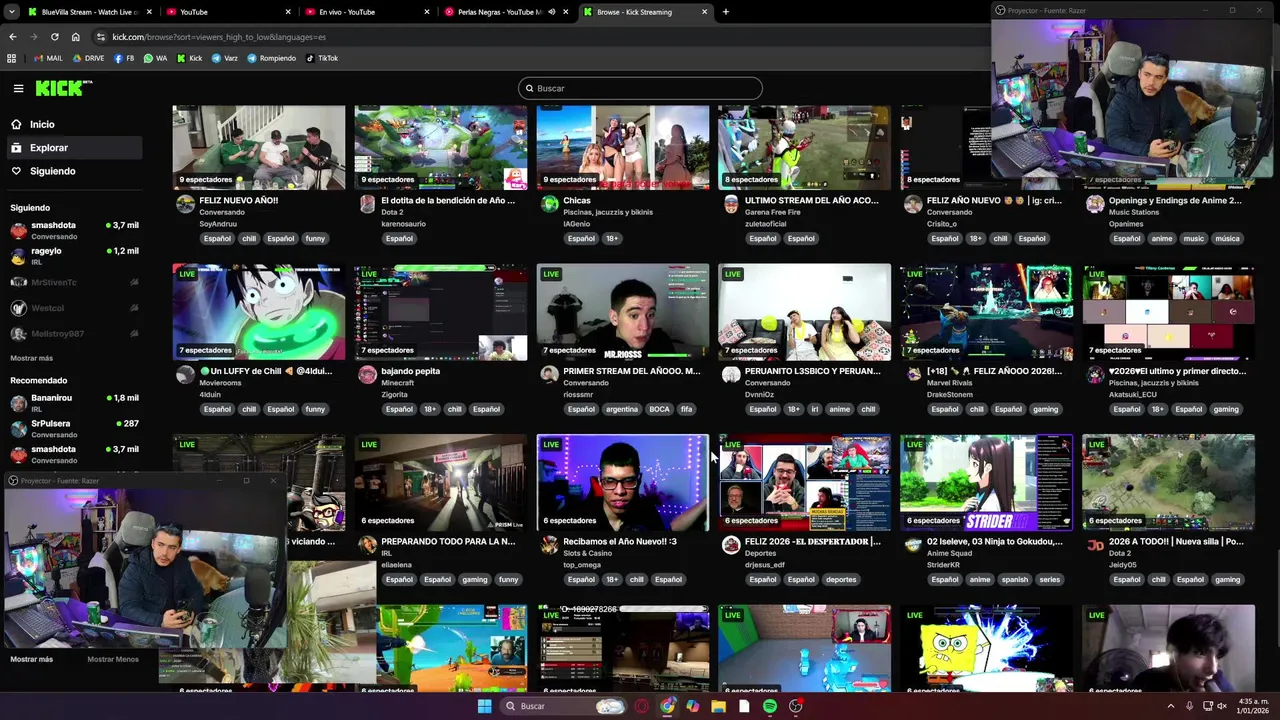Viewport: 1280px width, 720px height.
Task: Click the Kick logo
Action: pyautogui.click(x=63, y=88)
